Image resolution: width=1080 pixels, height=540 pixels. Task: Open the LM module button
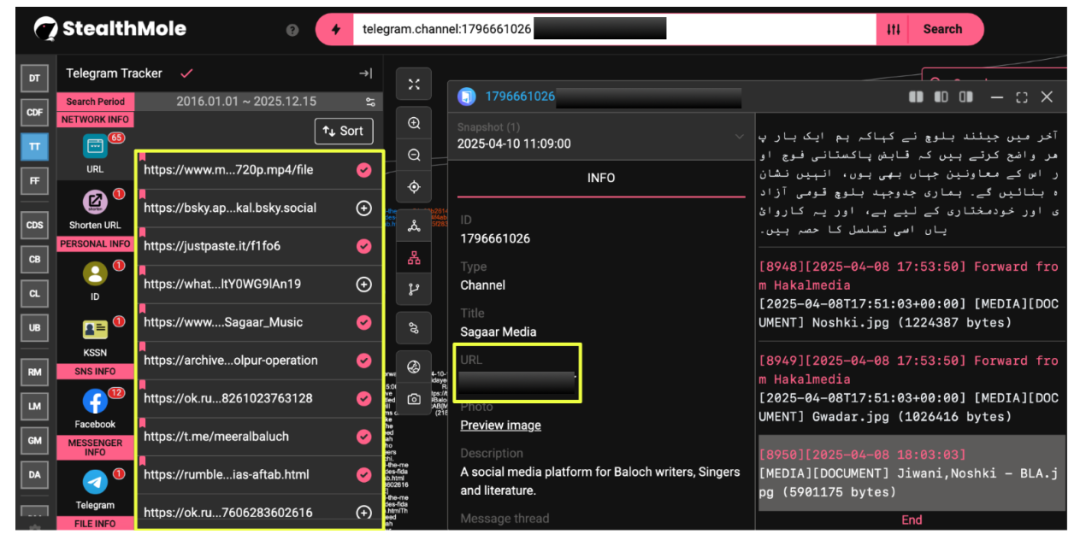(x=34, y=406)
